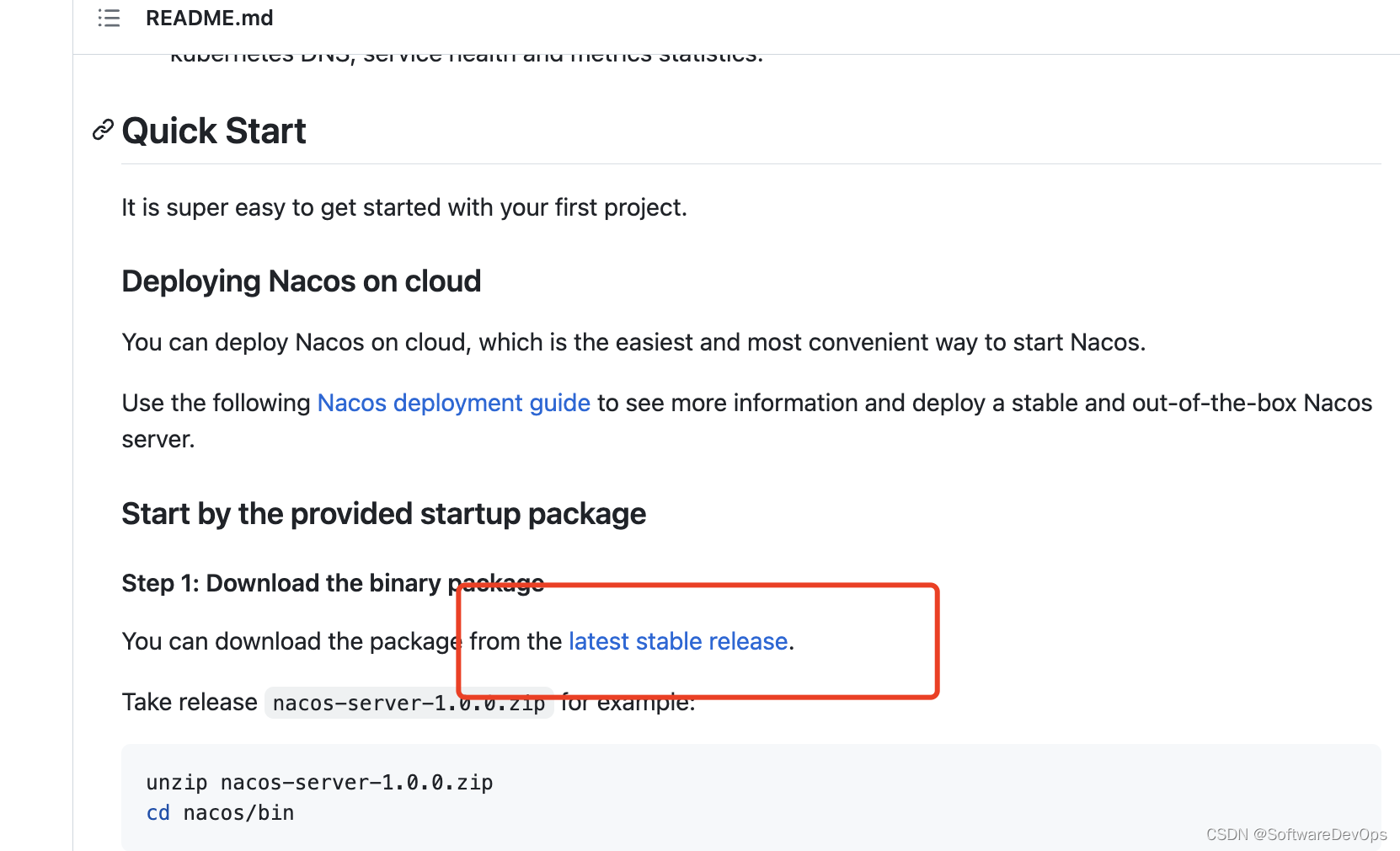The width and height of the screenshot is (1400, 851).
Task: Open the latest stable release link
Action: tap(678, 641)
